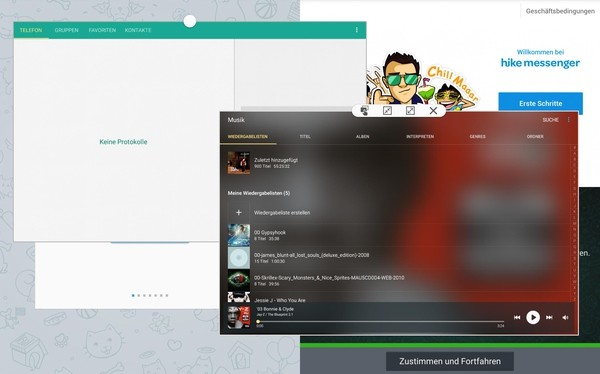Click the plus icon to create a playlist

pyautogui.click(x=238, y=212)
